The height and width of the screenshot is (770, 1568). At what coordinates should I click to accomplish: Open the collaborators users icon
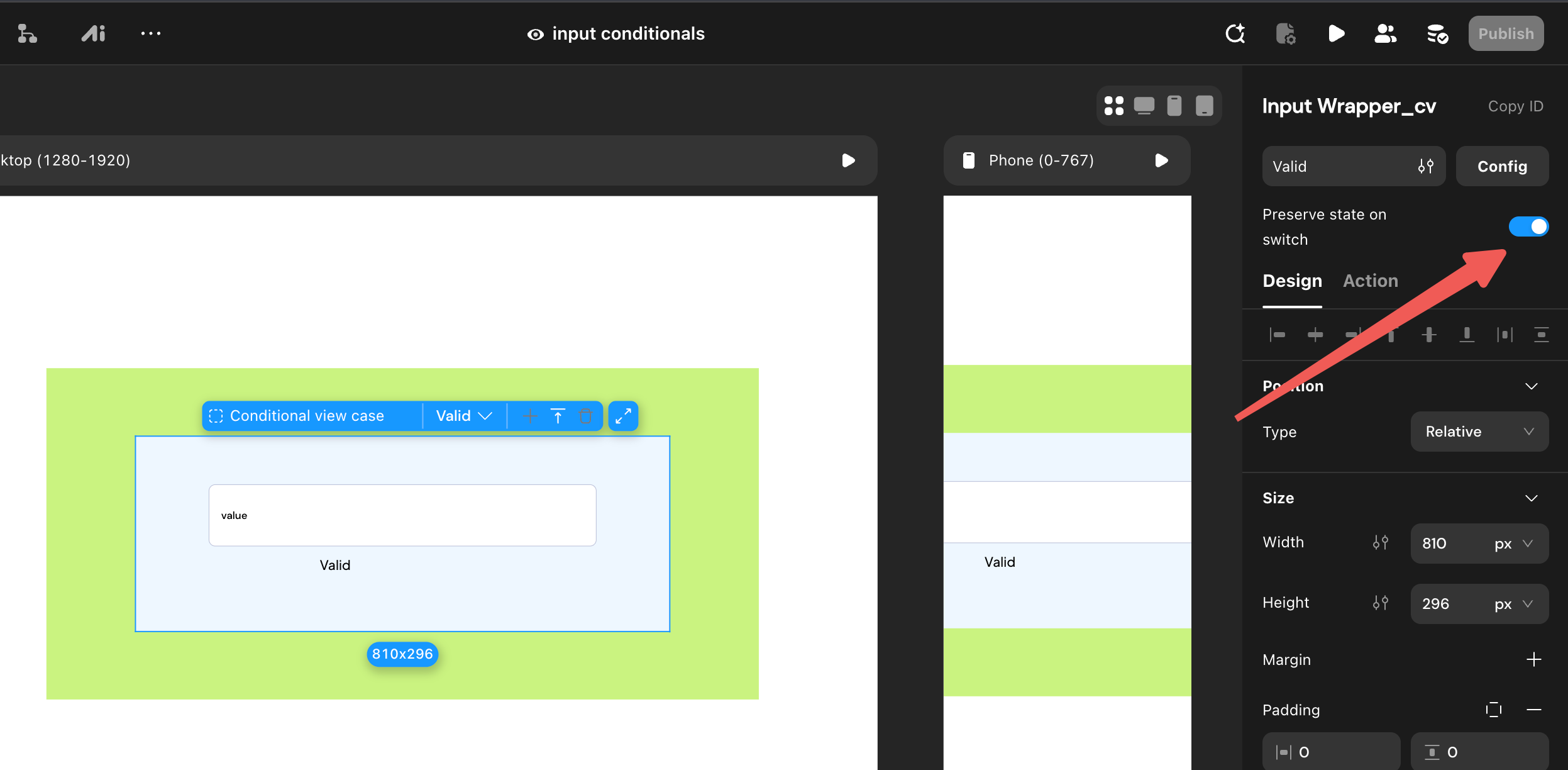pos(1385,33)
